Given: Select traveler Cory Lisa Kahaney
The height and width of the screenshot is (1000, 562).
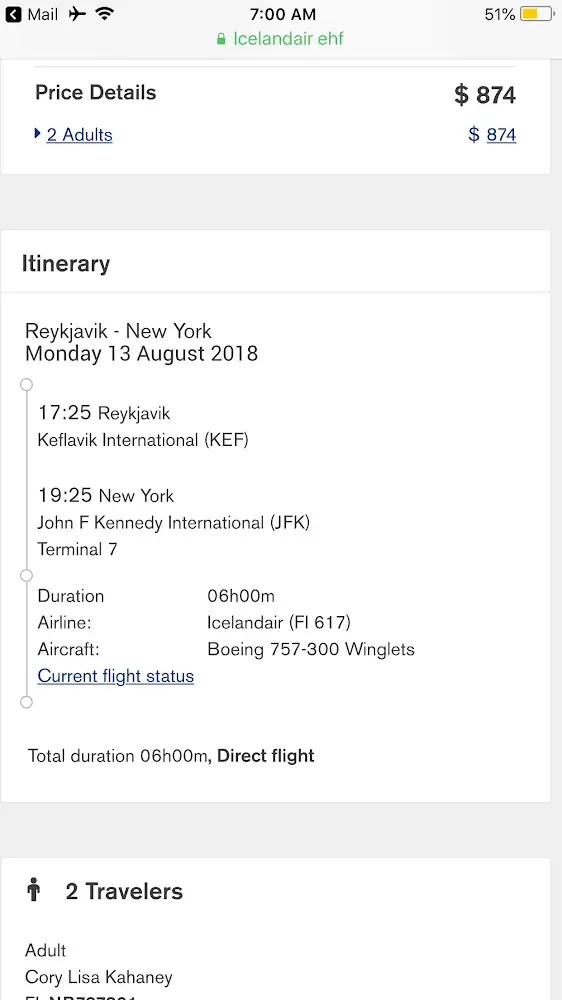Looking at the screenshot, I should pos(99,977).
